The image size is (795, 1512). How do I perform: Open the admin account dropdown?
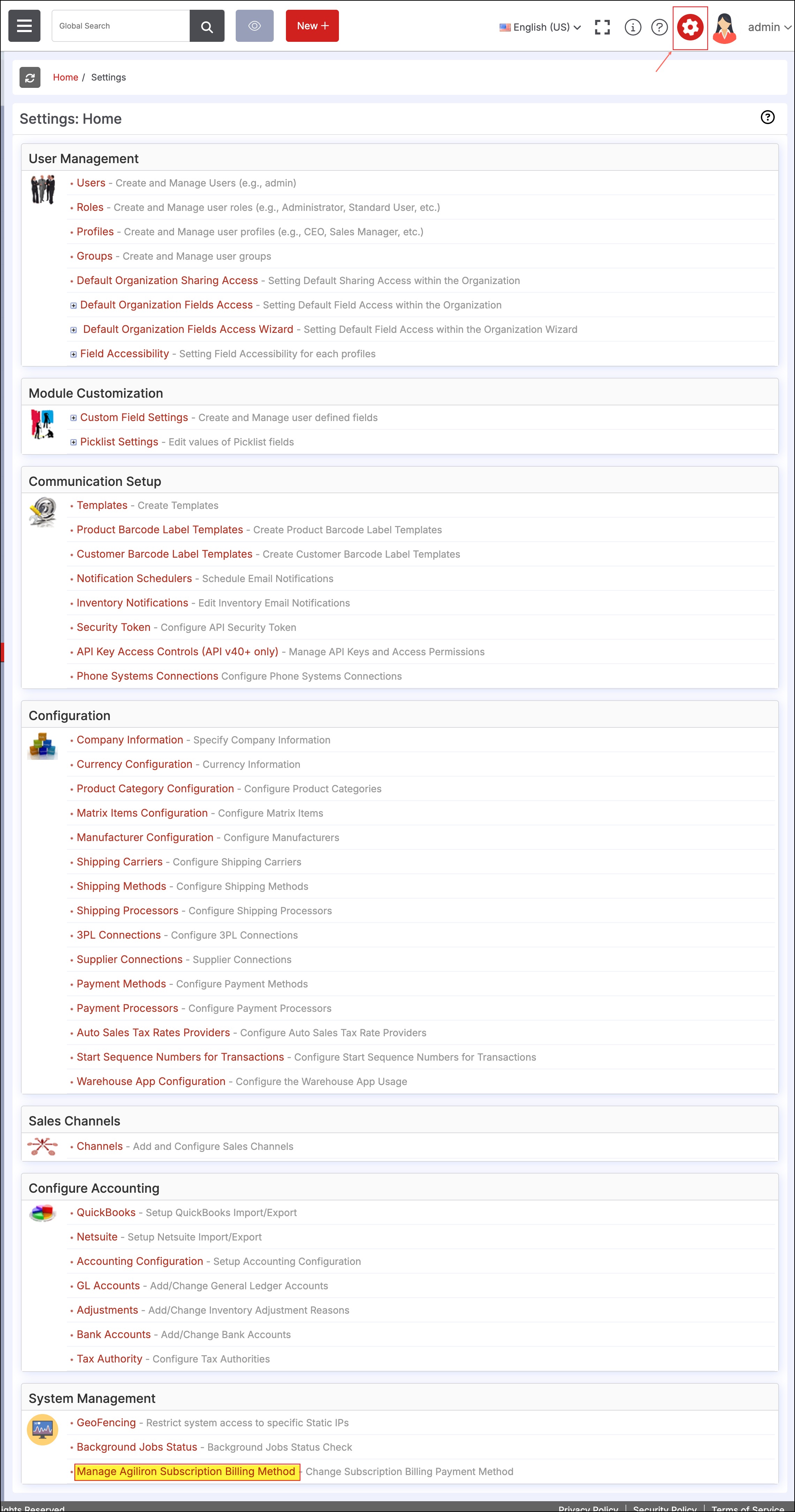768,27
